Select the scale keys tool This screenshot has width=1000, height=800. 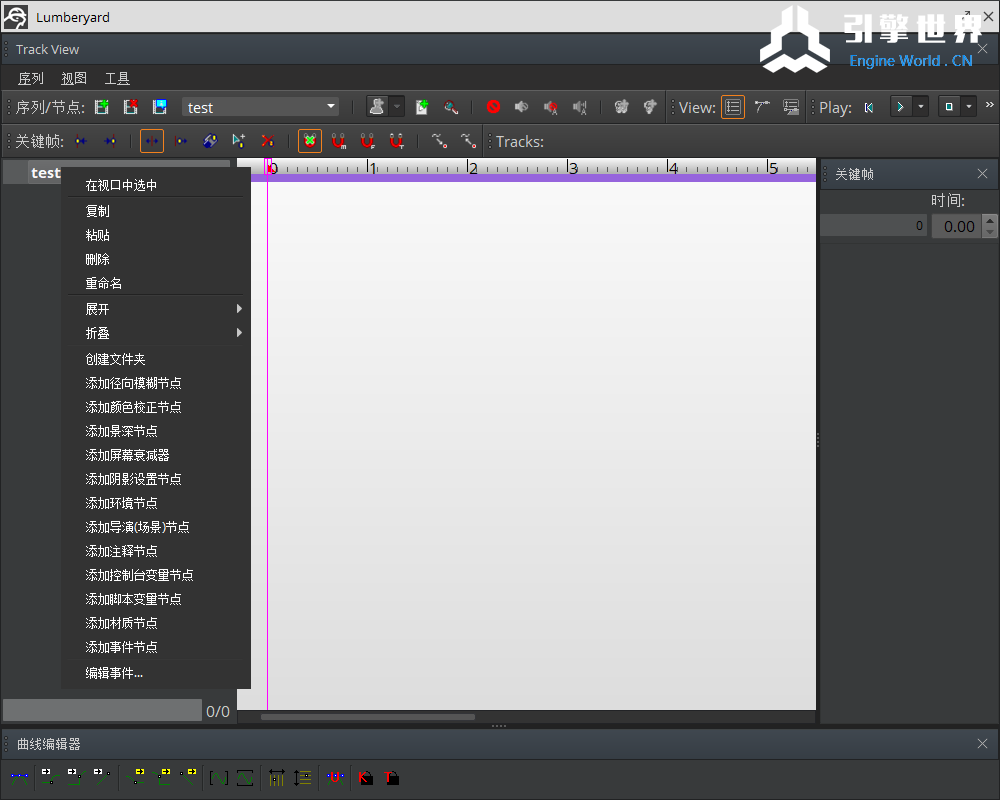(x=210, y=141)
